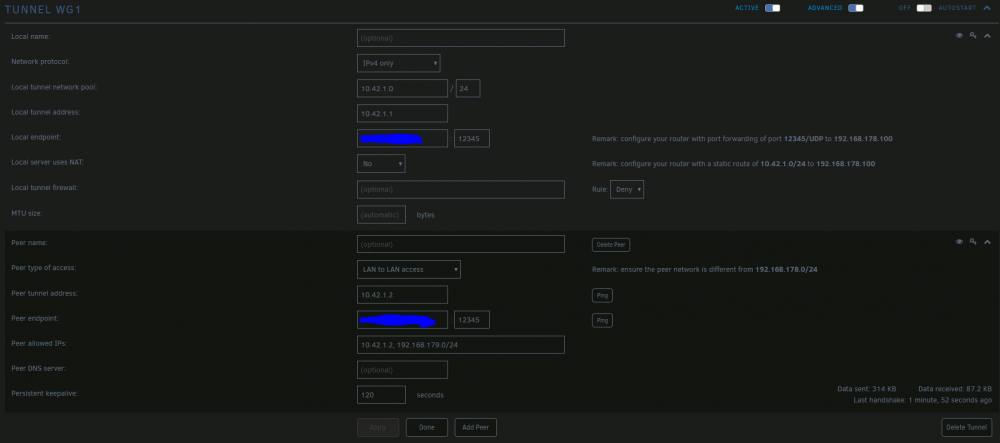Click the static route remark text
This screenshot has height=443, width=1000.
[x=733, y=164]
